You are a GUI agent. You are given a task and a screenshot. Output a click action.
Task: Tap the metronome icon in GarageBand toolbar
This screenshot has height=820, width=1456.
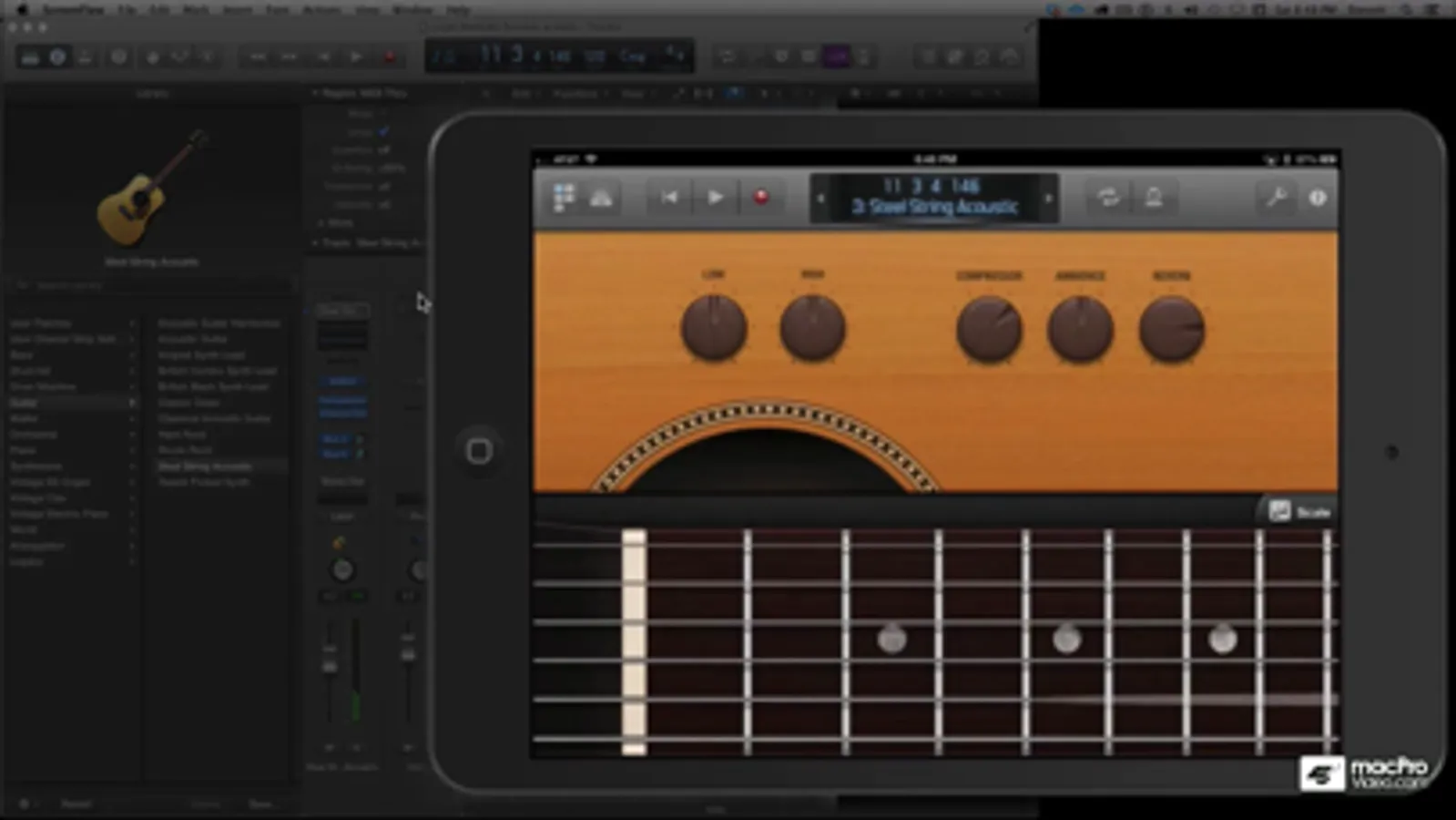(1154, 197)
